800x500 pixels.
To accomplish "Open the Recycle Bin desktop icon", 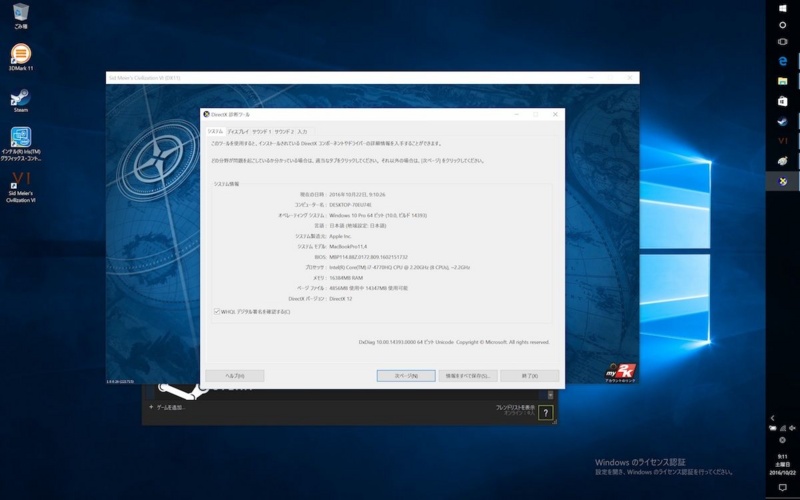I will 20,16.
